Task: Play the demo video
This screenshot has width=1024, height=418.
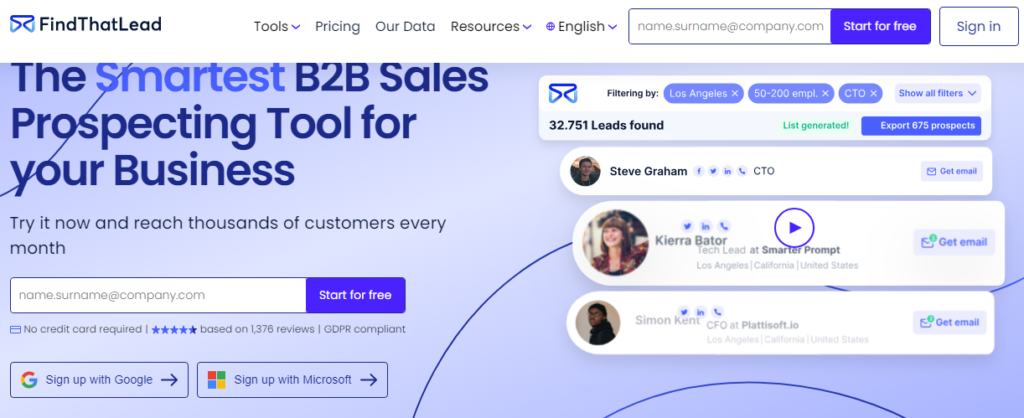Action: [x=794, y=228]
